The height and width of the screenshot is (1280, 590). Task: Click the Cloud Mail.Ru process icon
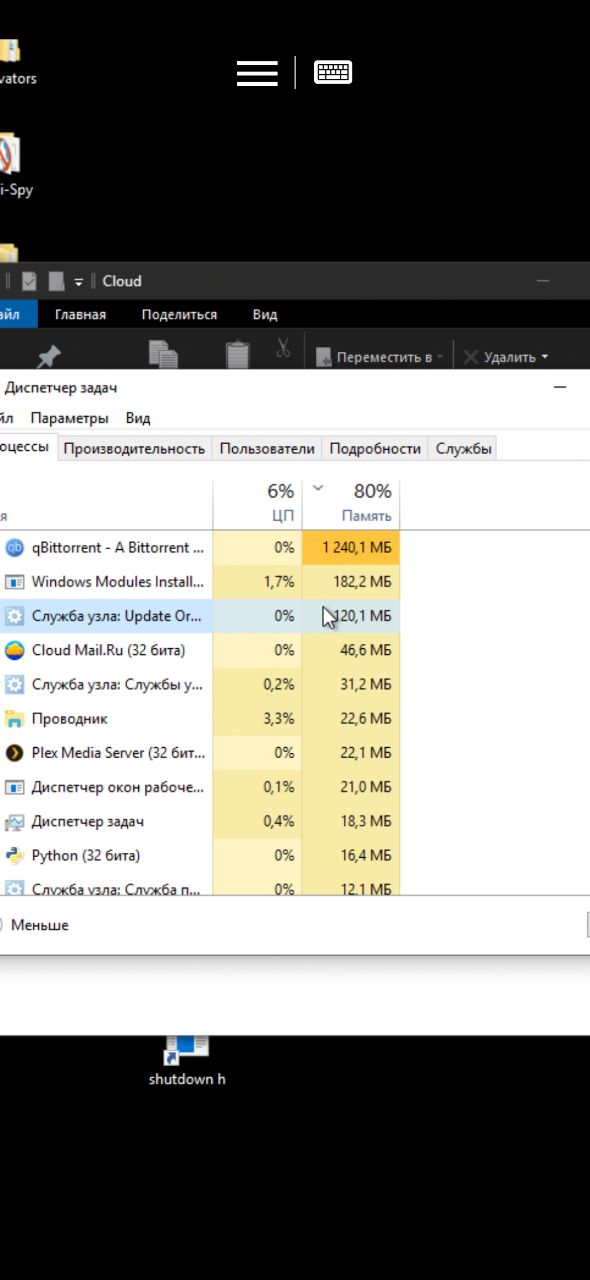[15, 650]
